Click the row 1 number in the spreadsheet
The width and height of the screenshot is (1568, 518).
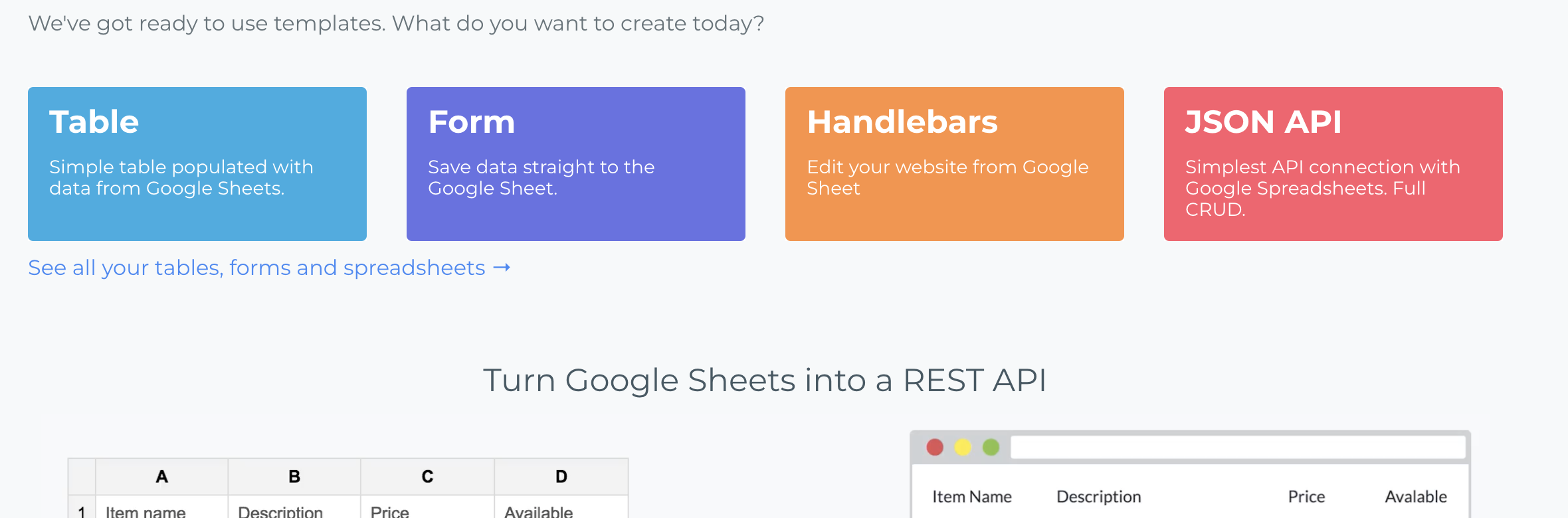click(x=82, y=510)
